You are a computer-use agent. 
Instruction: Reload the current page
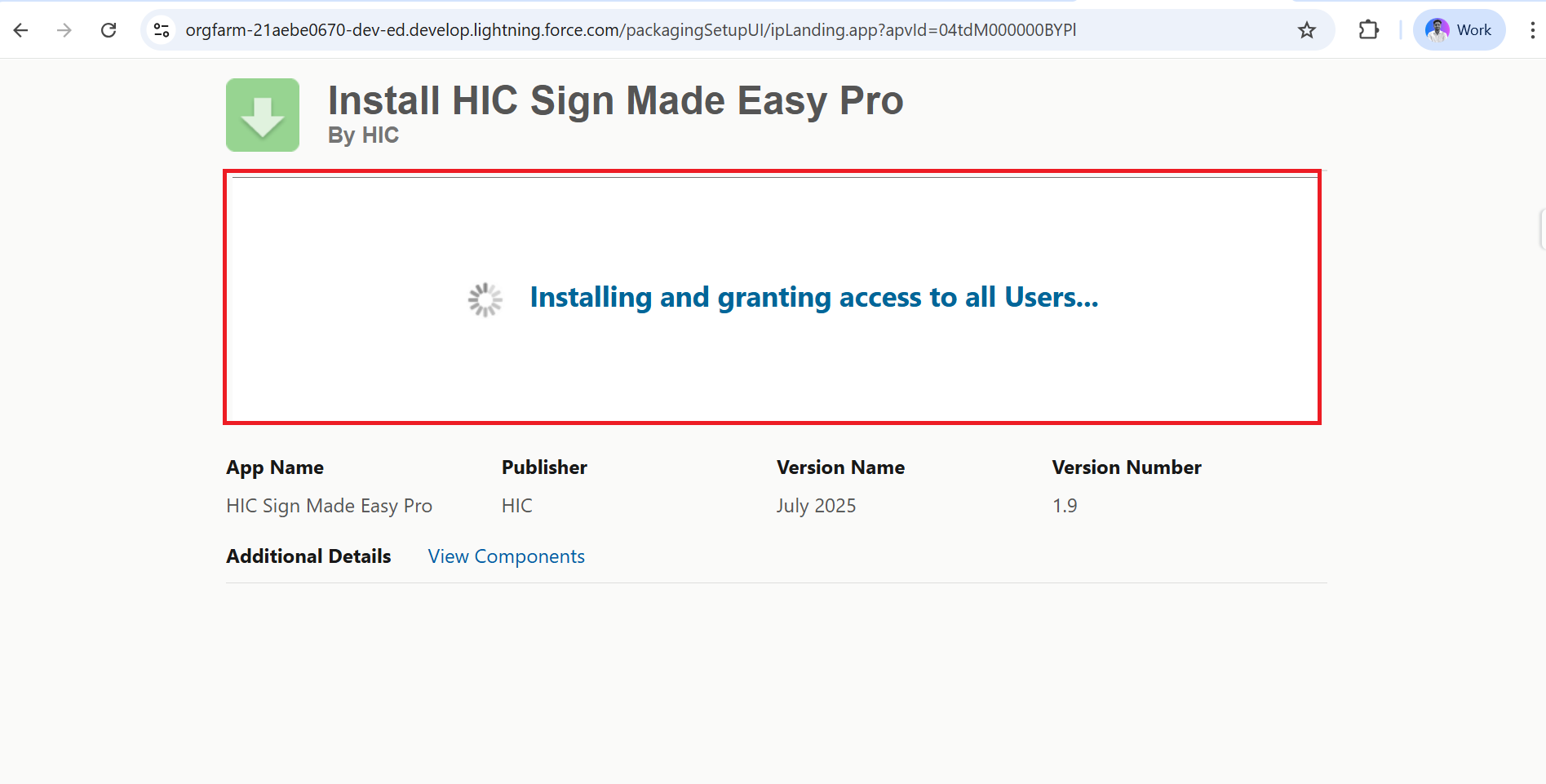(109, 30)
